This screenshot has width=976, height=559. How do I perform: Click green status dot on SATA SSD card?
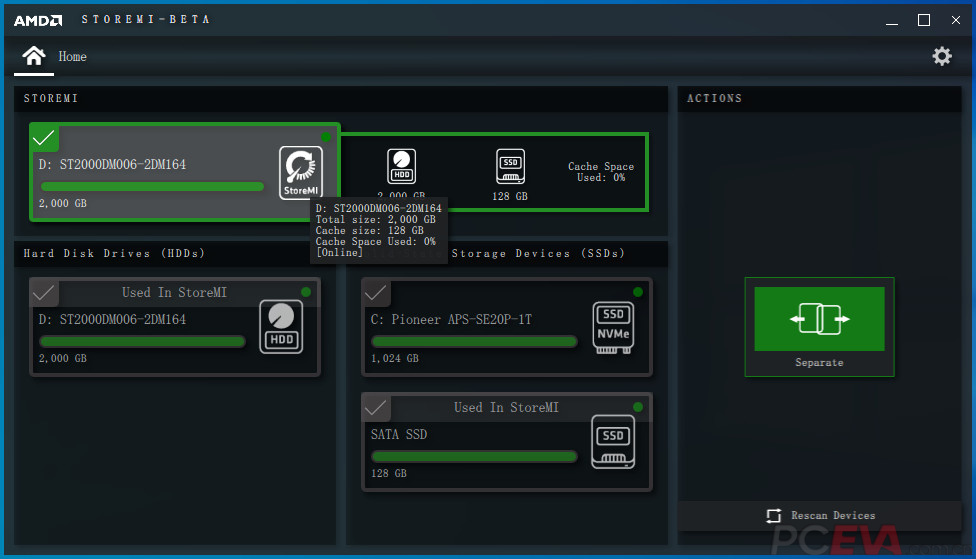coord(637,407)
